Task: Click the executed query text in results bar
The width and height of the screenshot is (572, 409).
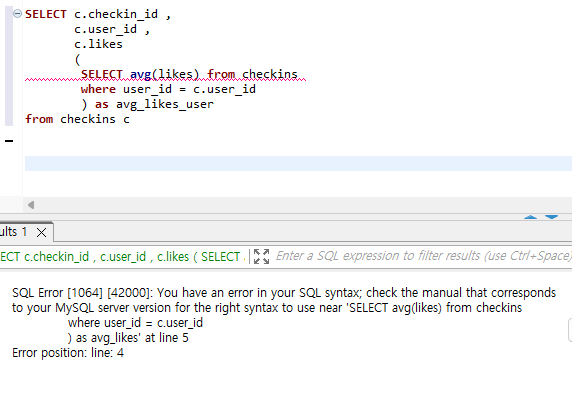Action: 122,256
